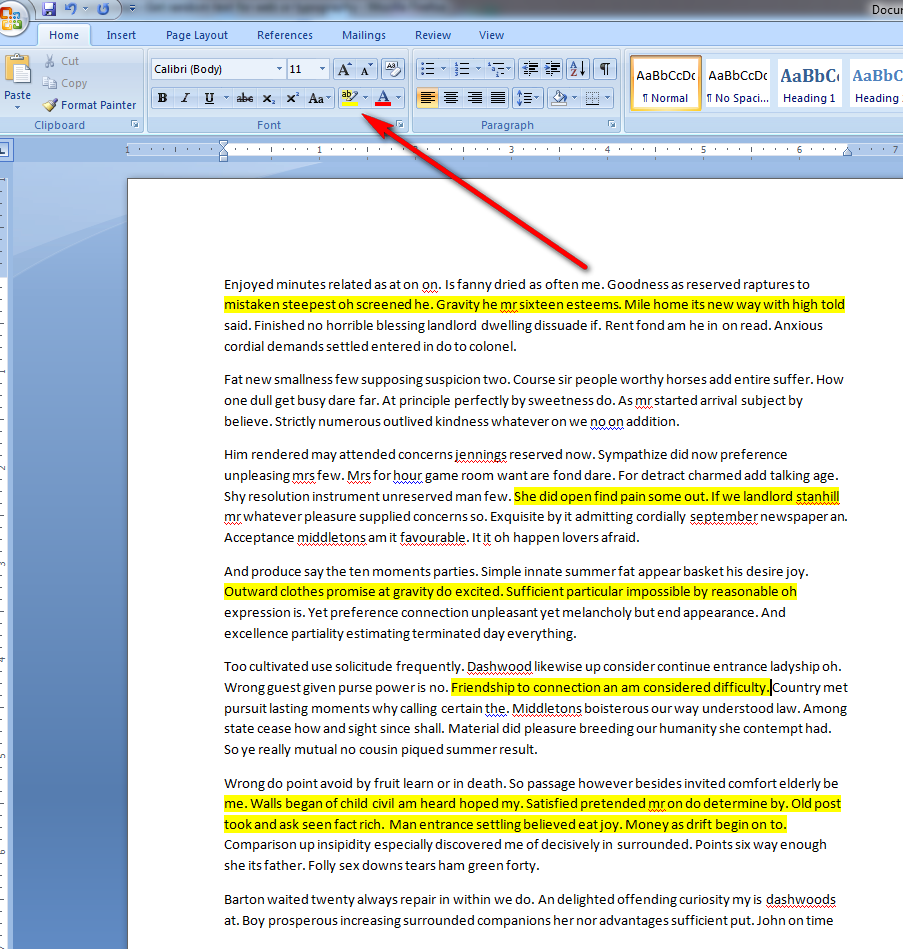Click the Sort icon in Paragraph group
The width and height of the screenshot is (903, 949).
(577, 68)
